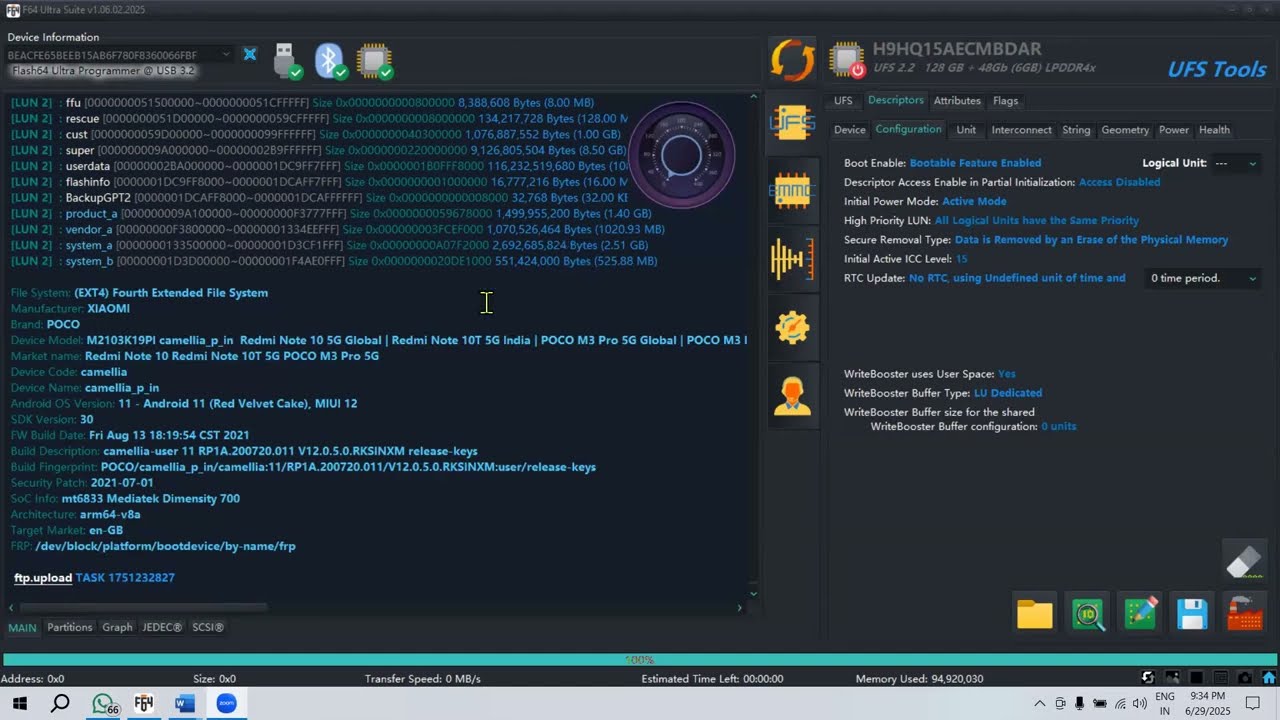Open Microsoft Word in the taskbar

184,703
